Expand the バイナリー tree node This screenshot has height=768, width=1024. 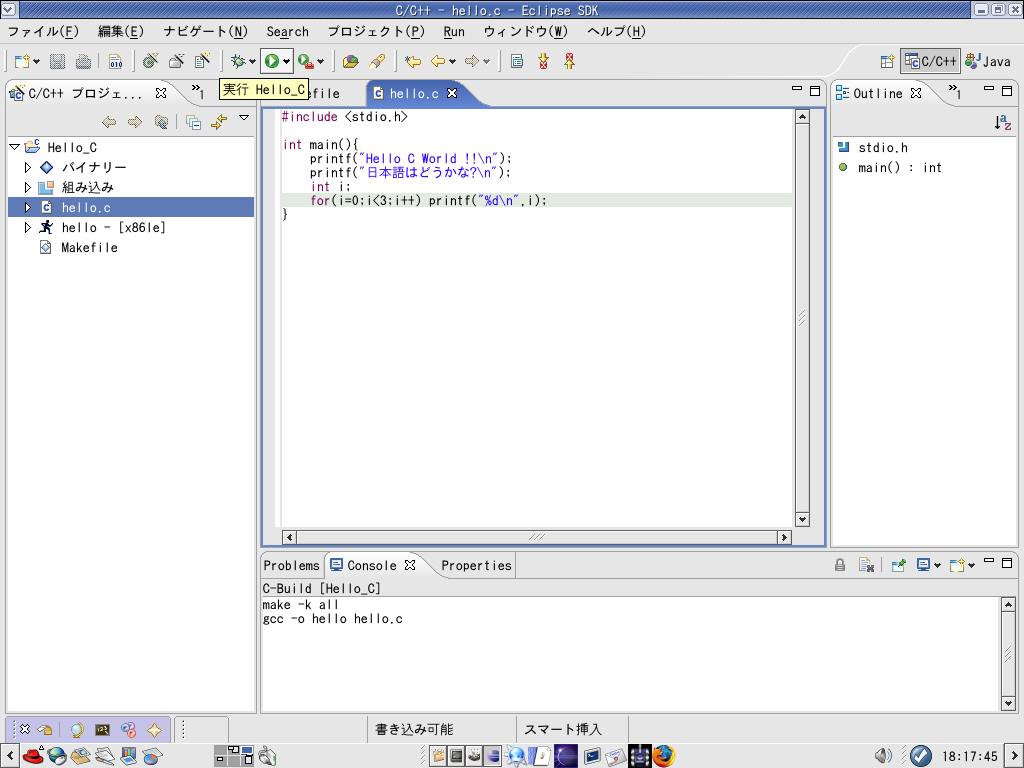pyautogui.click(x=27, y=168)
